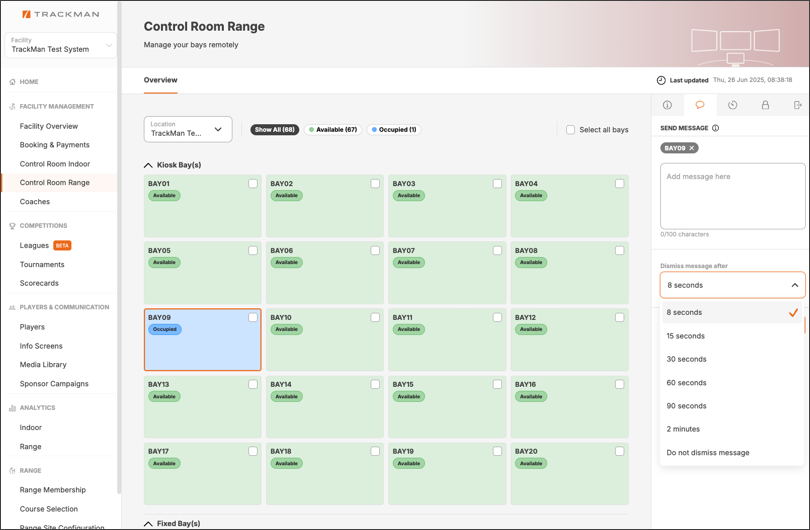This screenshot has width=810, height=530.
Task: Select the 90 seconds option
Action: [731, 406]
